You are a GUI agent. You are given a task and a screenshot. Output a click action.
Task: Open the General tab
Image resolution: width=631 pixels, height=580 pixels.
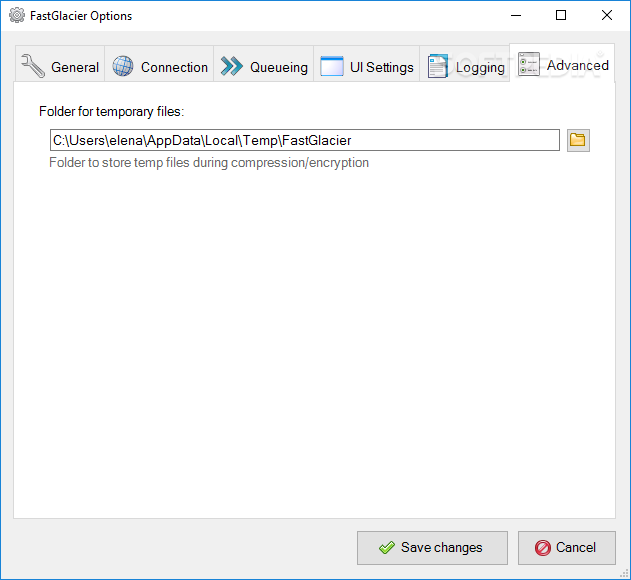(60, 65)
